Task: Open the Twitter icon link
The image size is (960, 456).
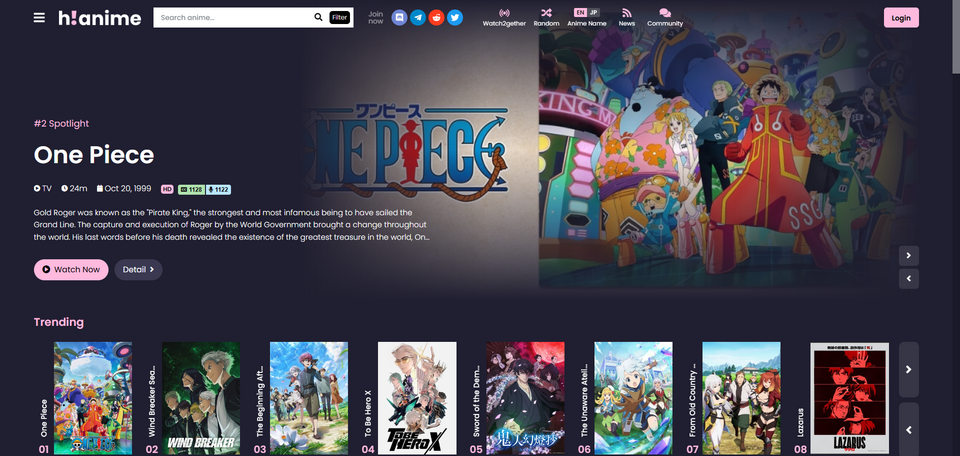Action: point(454,18)
